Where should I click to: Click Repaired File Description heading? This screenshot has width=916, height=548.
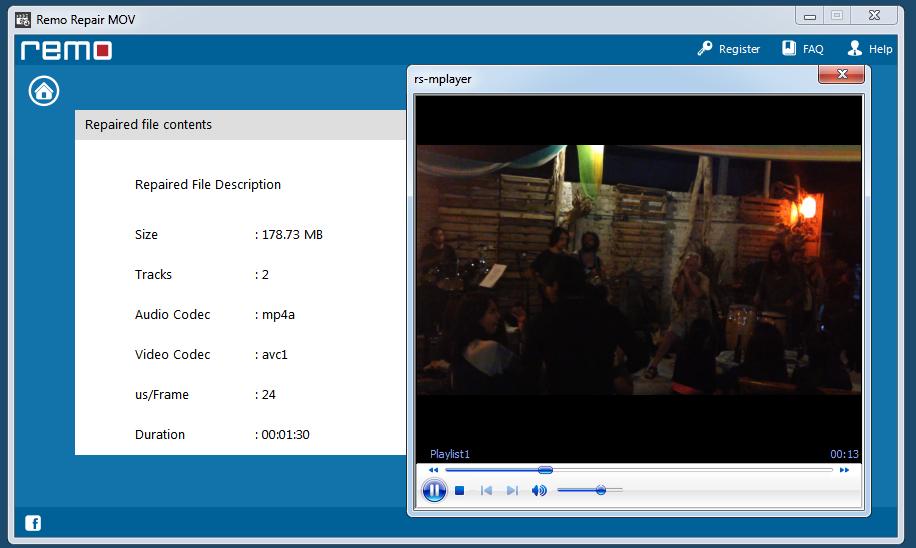[208, 185]
